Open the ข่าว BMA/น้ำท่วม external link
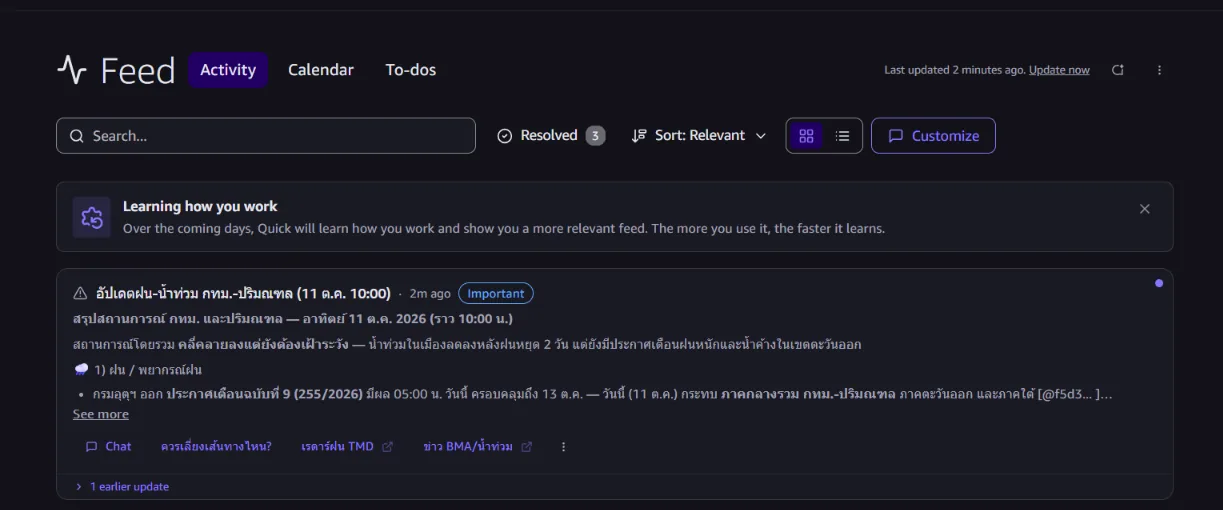1223x510 pixels. tap(478, 447)
